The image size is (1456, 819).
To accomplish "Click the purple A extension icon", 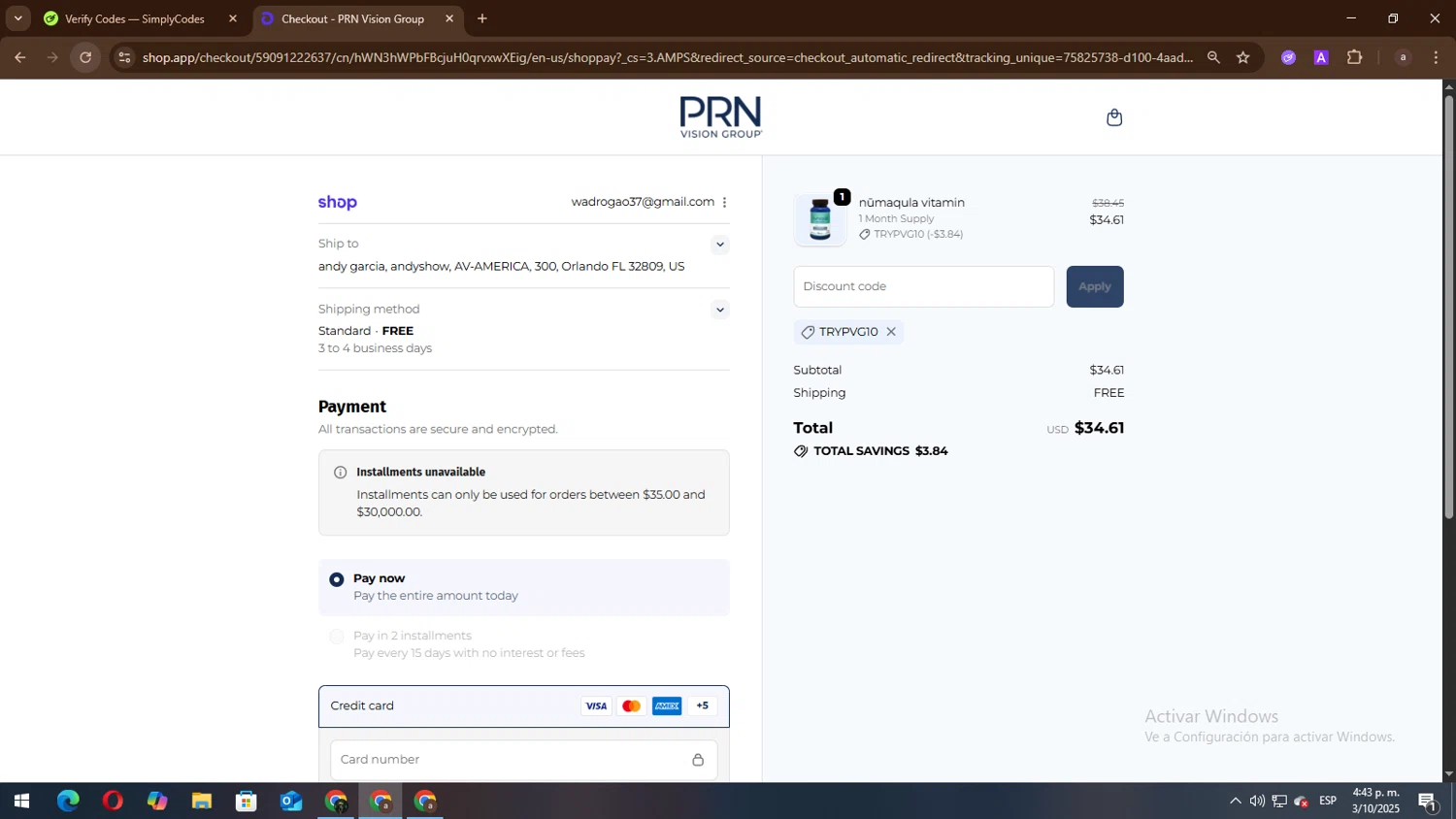I will pyautogui.click(x=1321, y=57).
